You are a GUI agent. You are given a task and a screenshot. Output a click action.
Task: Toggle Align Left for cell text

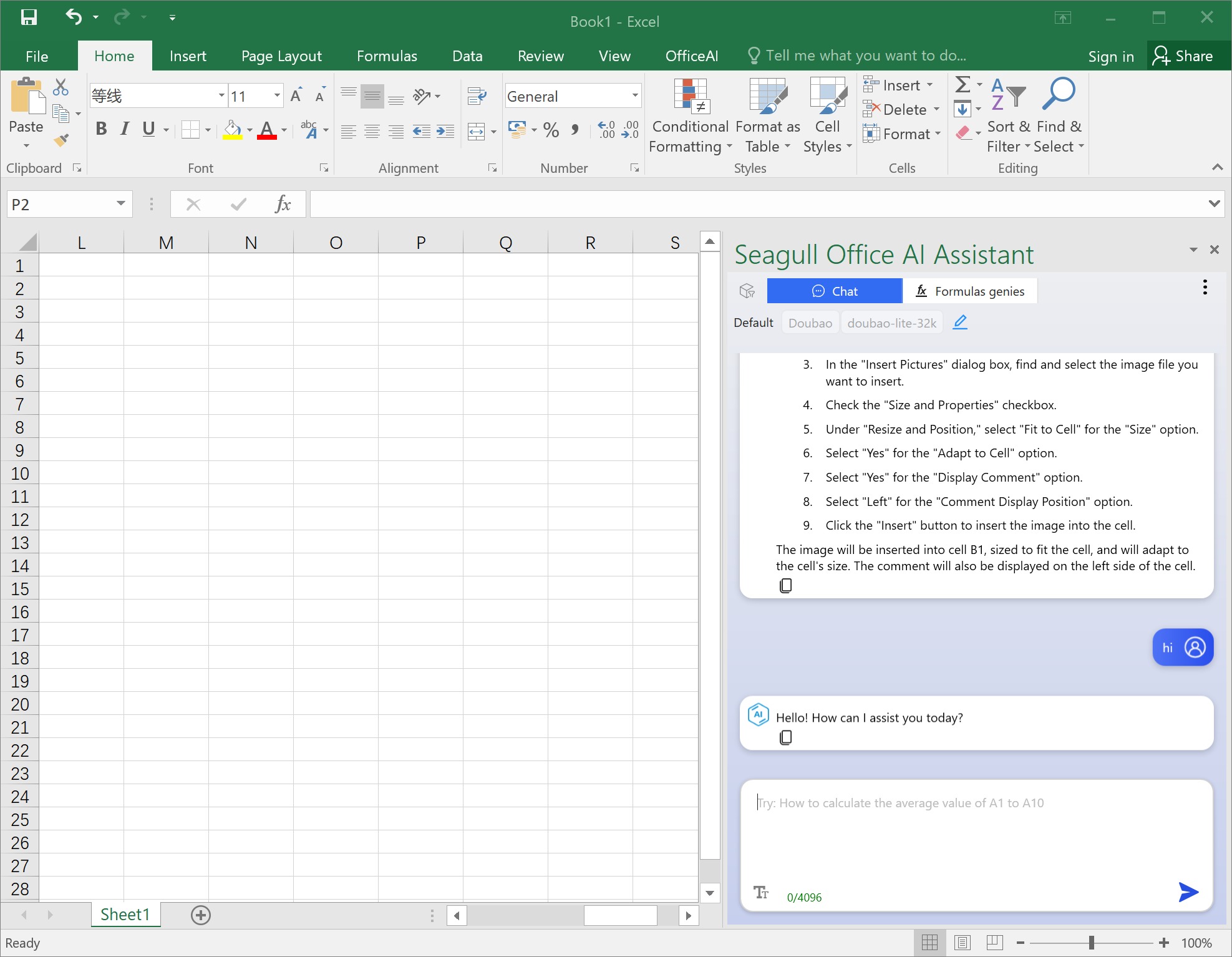(348, 131)
